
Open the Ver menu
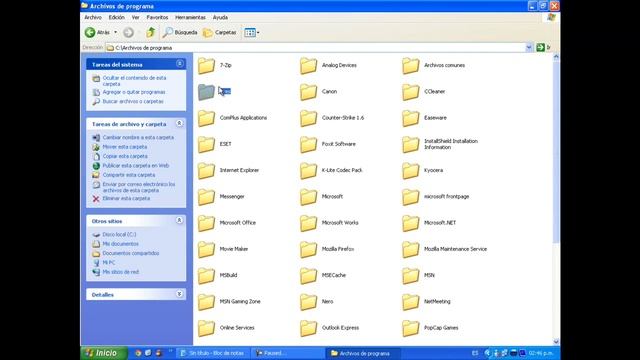[x=136, y=18]
